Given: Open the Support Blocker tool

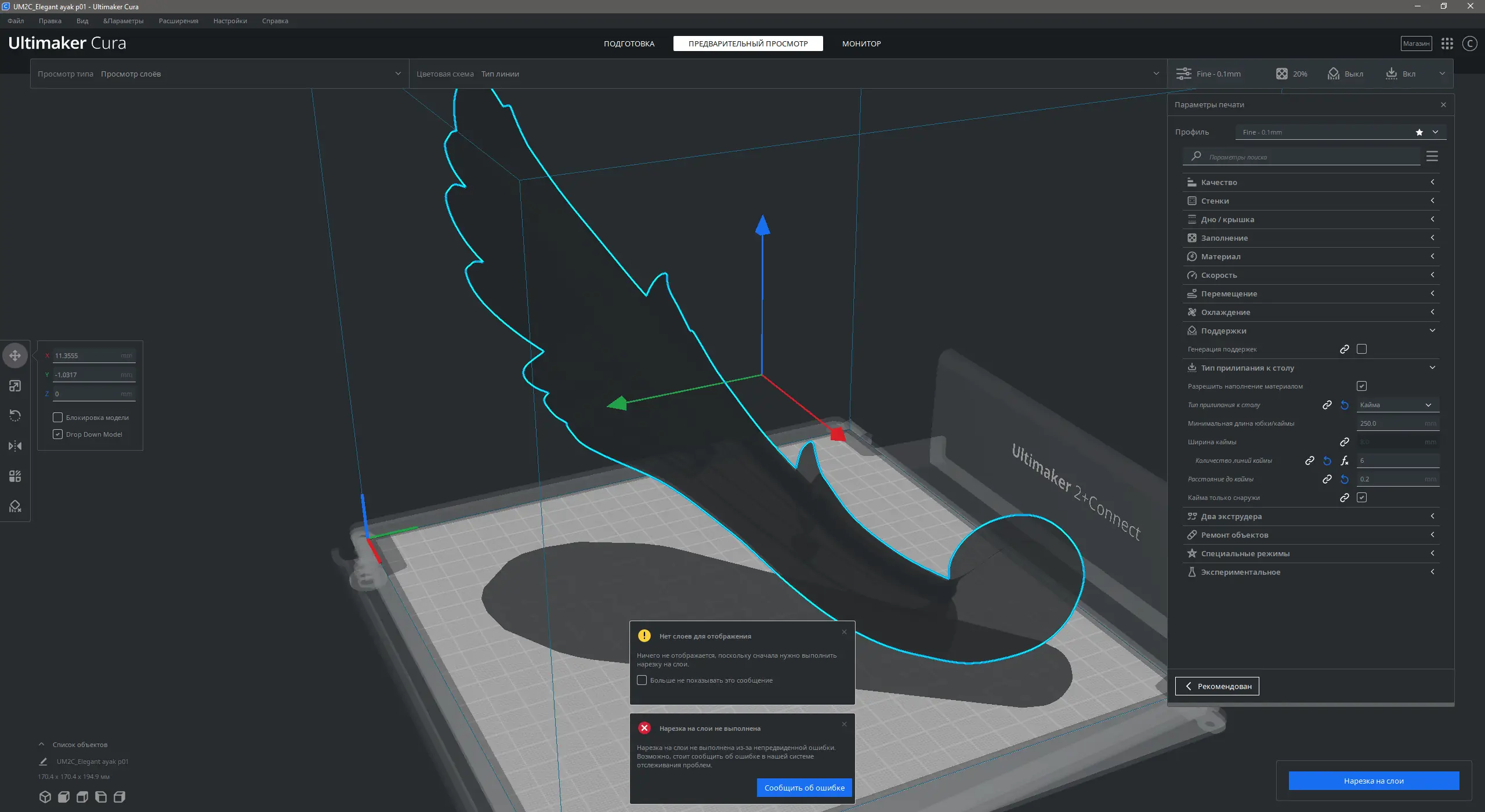Looking at the screenshot, I should [x=15, y=506].
